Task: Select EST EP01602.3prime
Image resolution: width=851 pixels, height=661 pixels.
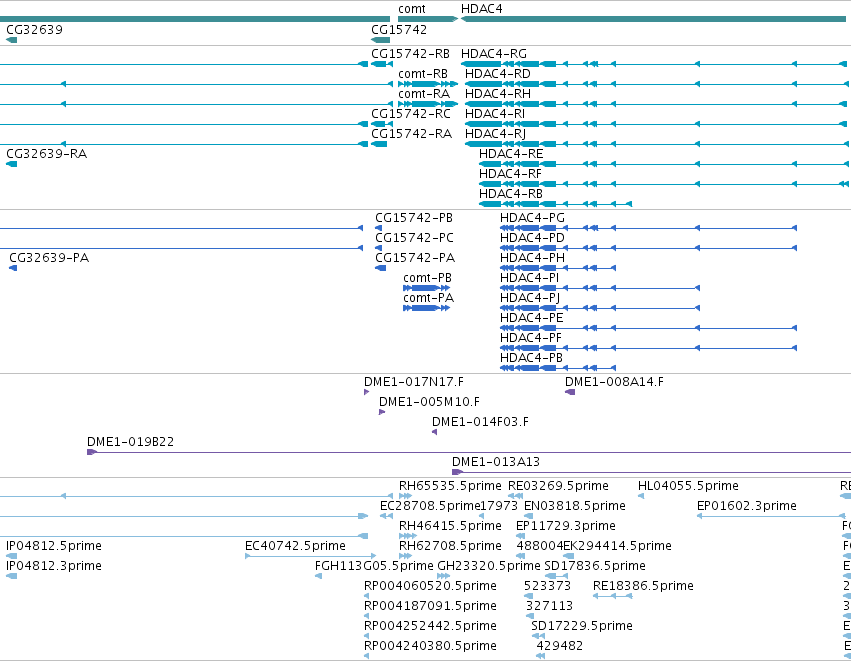Action: 747,507
